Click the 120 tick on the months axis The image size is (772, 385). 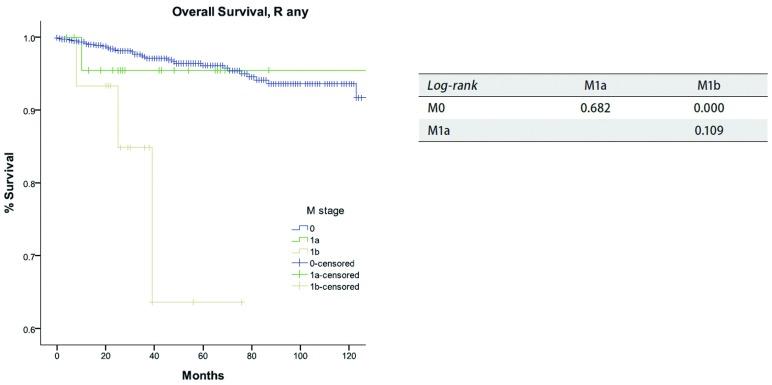349,355
